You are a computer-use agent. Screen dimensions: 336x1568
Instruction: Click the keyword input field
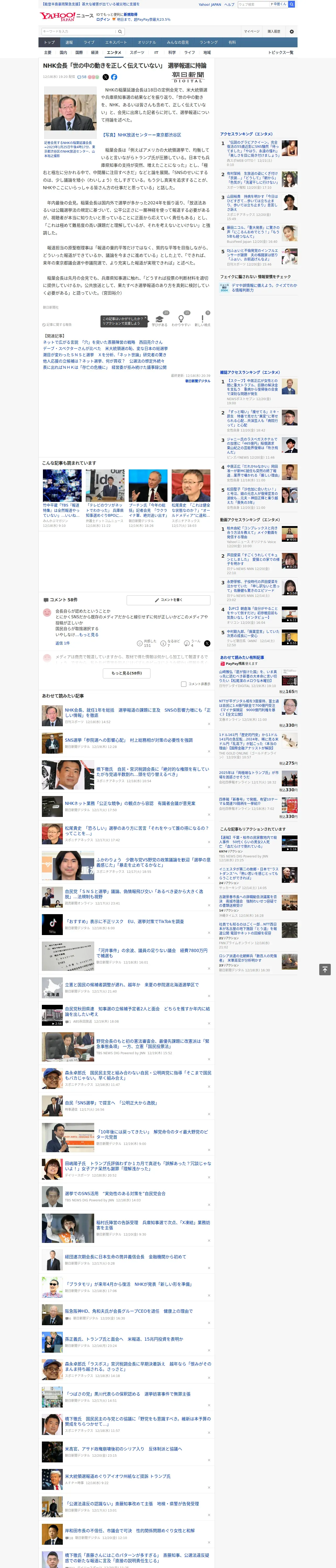click(x=79, y=32)
